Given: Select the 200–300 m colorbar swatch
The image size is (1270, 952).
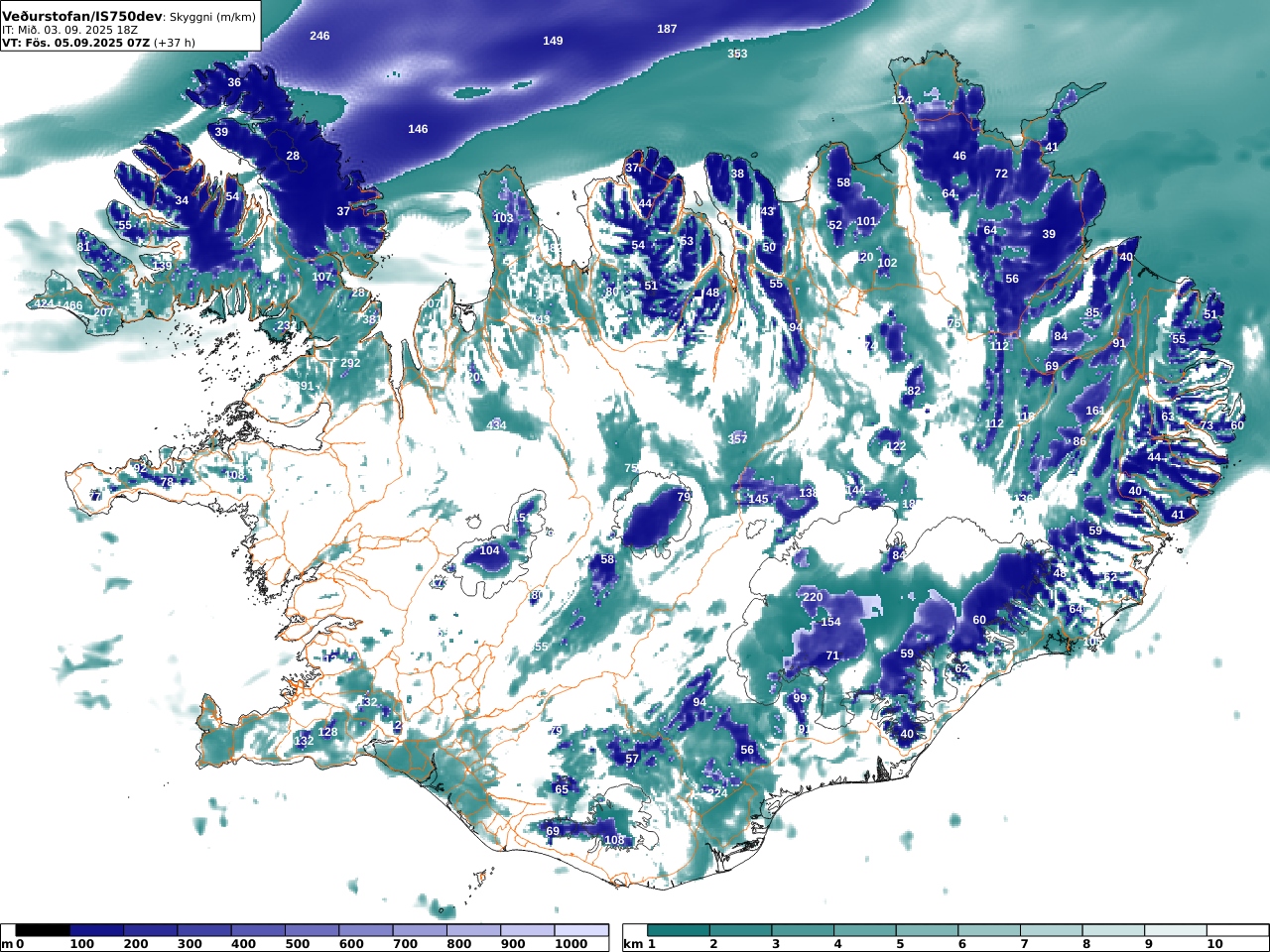Looking at the screenshot, I should click(x=150, y=930).
